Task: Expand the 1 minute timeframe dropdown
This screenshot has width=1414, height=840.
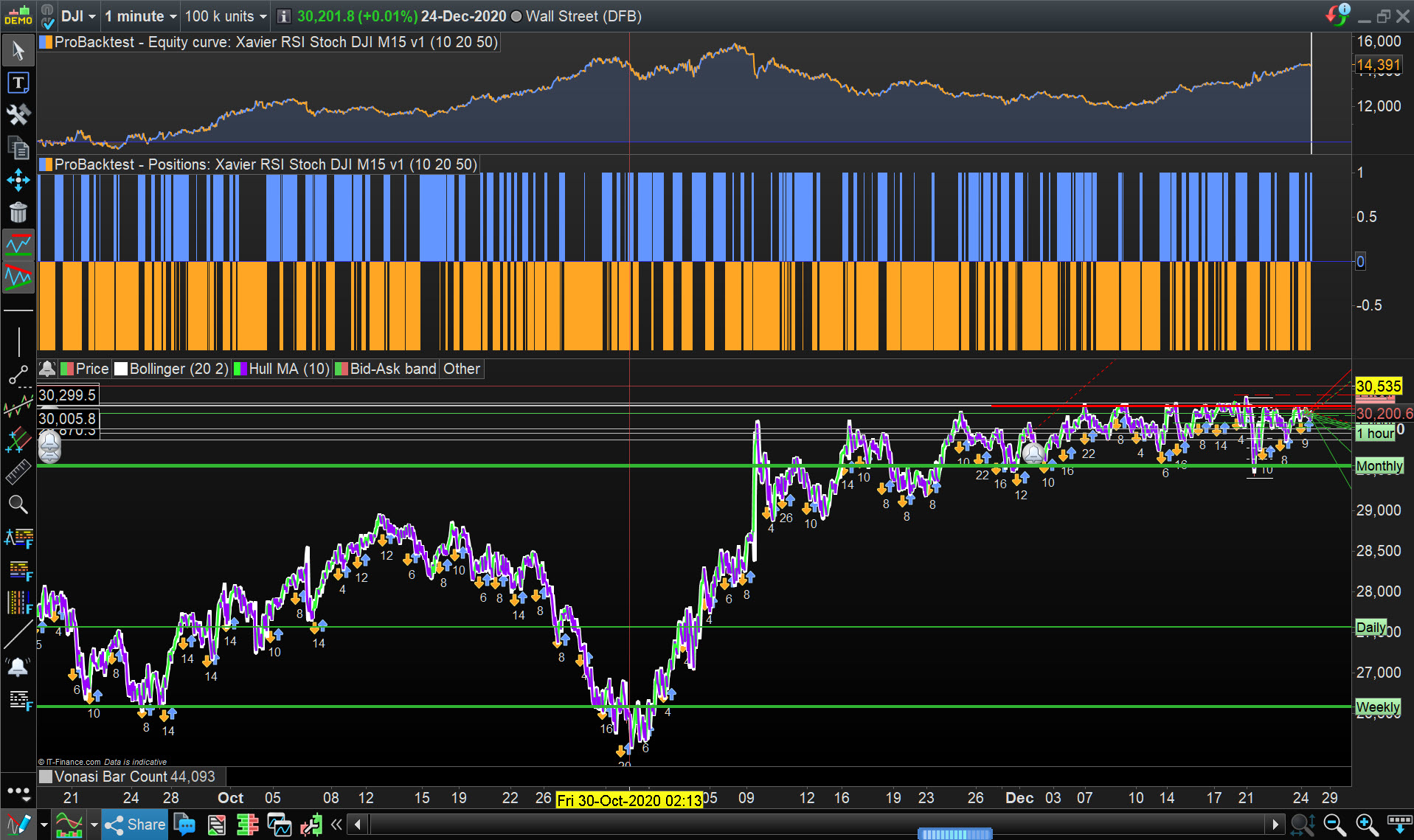Action: [x=140, y=16]
